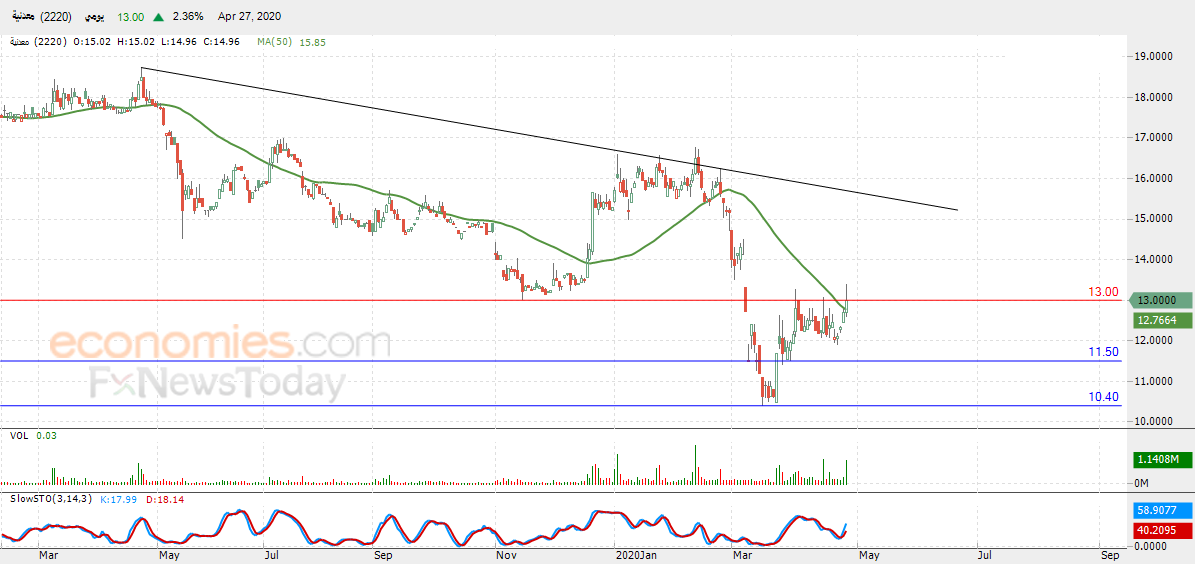Image resolution: width=1195 pixels, height=564 pixels.
Task: Click the 16.0000 price axis label
Action: click(x=1154, y=178)
